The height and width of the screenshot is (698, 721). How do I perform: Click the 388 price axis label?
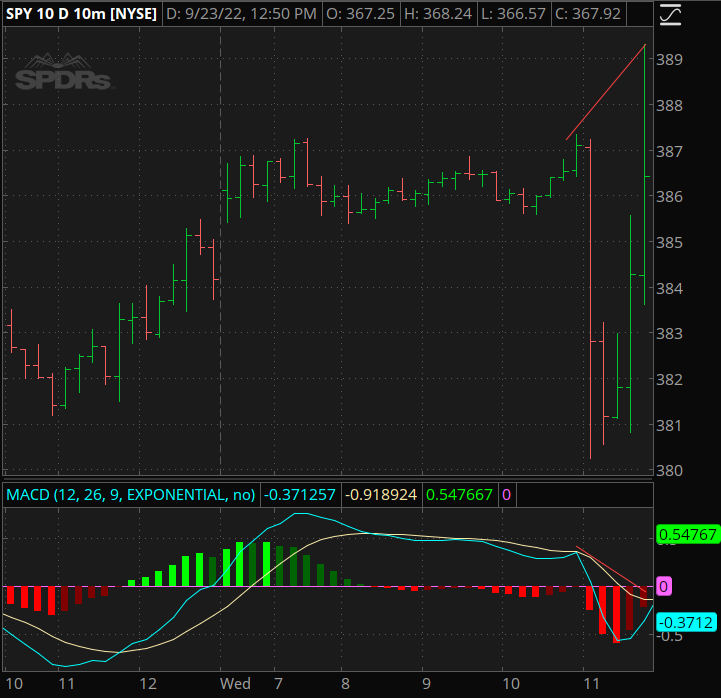669,106
